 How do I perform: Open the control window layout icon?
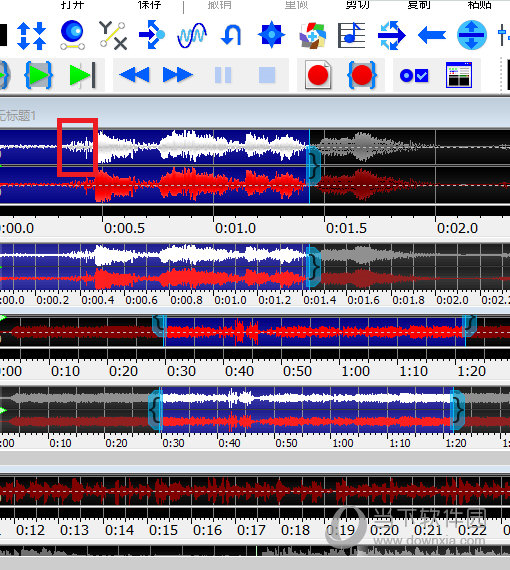459,75
